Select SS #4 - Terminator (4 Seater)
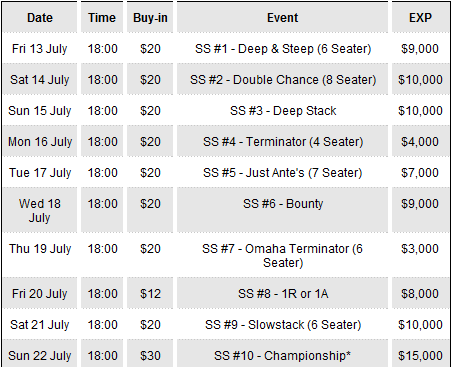Viewport: 451px width, 367px height. 283,142
